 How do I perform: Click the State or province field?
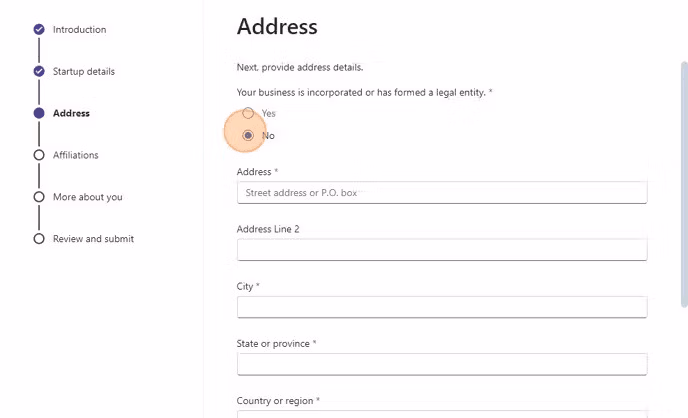coord(441,364)
